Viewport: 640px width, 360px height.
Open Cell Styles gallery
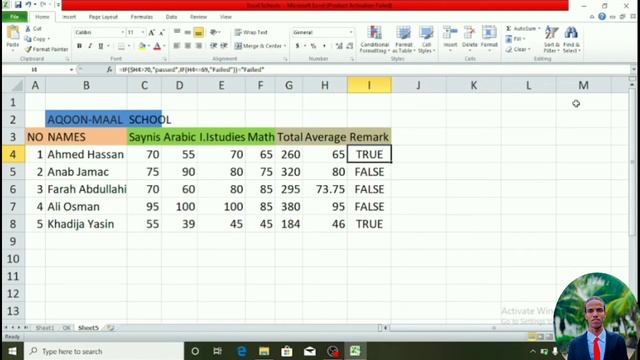427,39
